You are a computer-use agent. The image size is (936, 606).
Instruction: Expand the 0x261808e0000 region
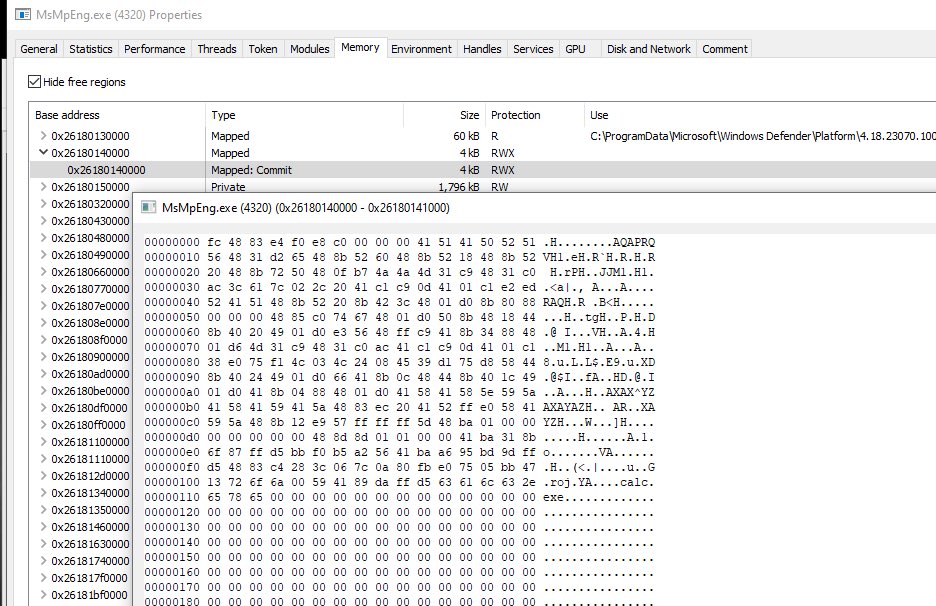[x=43, y=322]
